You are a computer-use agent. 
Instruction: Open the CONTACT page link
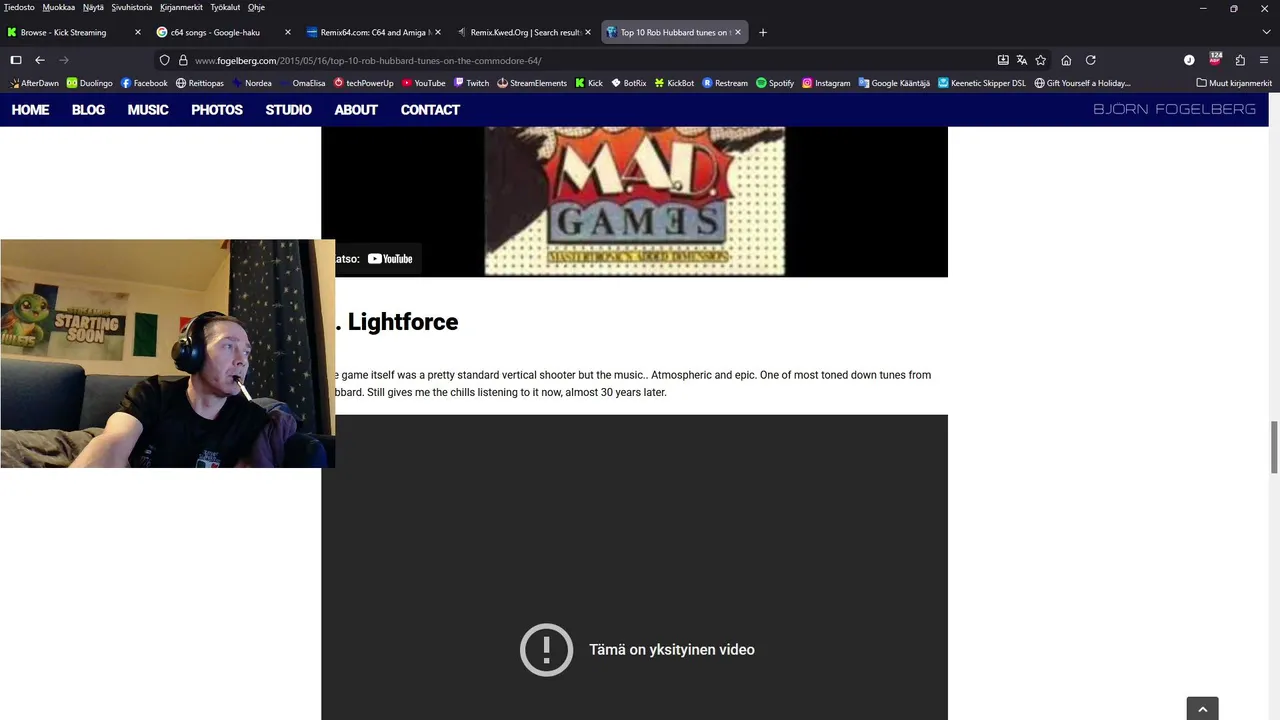pos(430,110)
